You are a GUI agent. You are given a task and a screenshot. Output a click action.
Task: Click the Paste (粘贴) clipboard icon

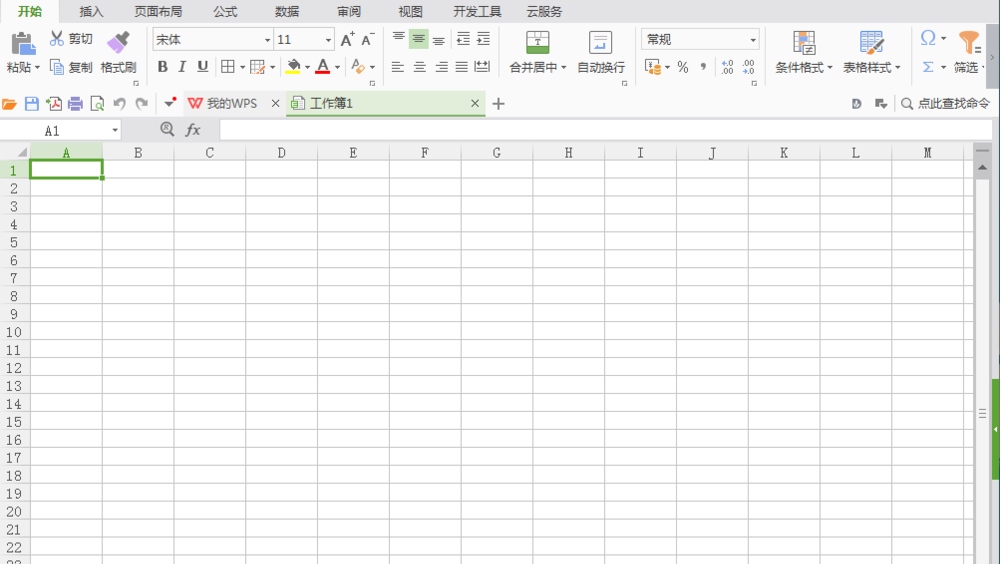click(x=23, y=43)
